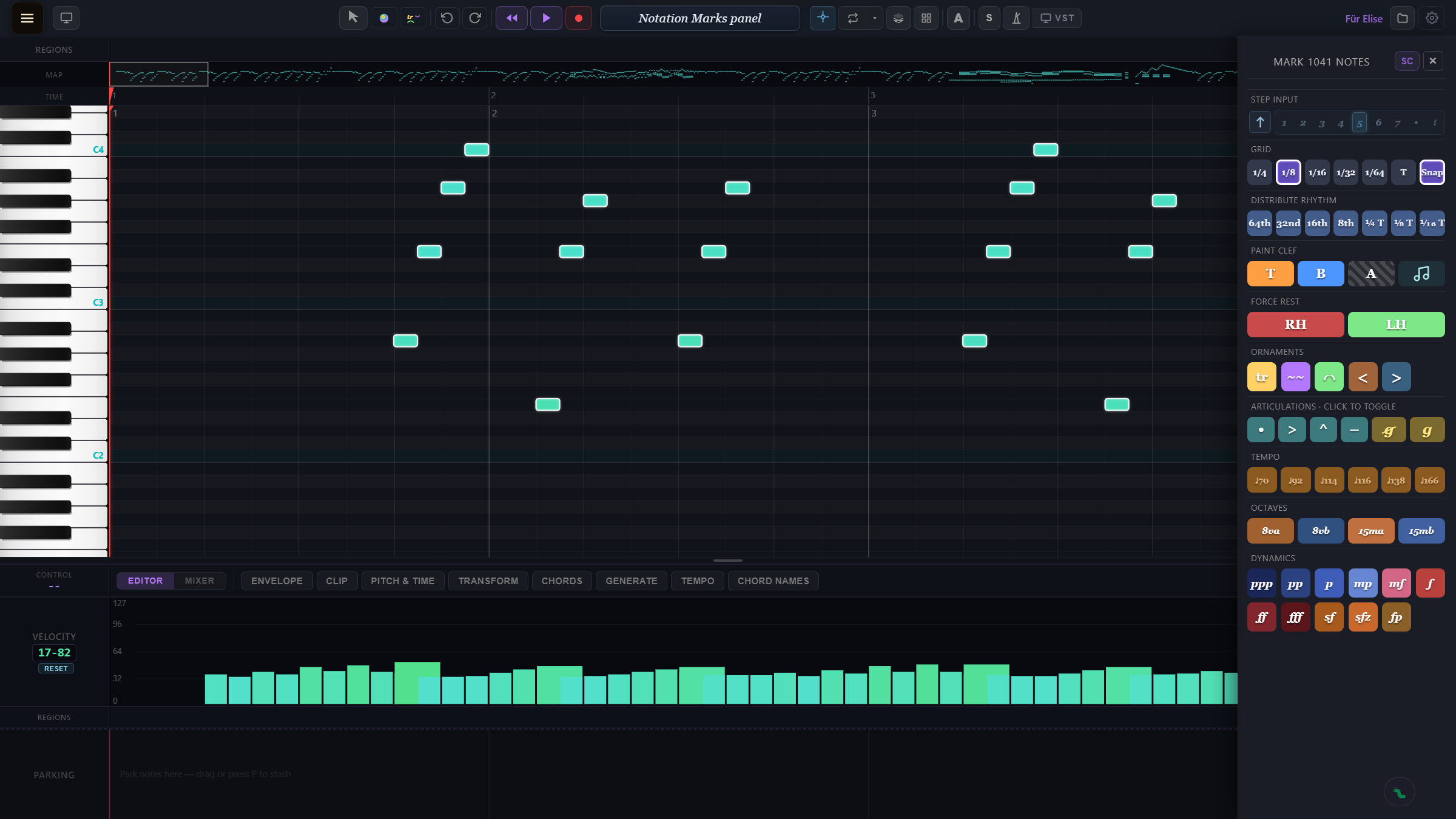Image resolution: width=1456 pixels, height=819 pixels.
Task: Set grid to 1/16
Action: 1317,173
